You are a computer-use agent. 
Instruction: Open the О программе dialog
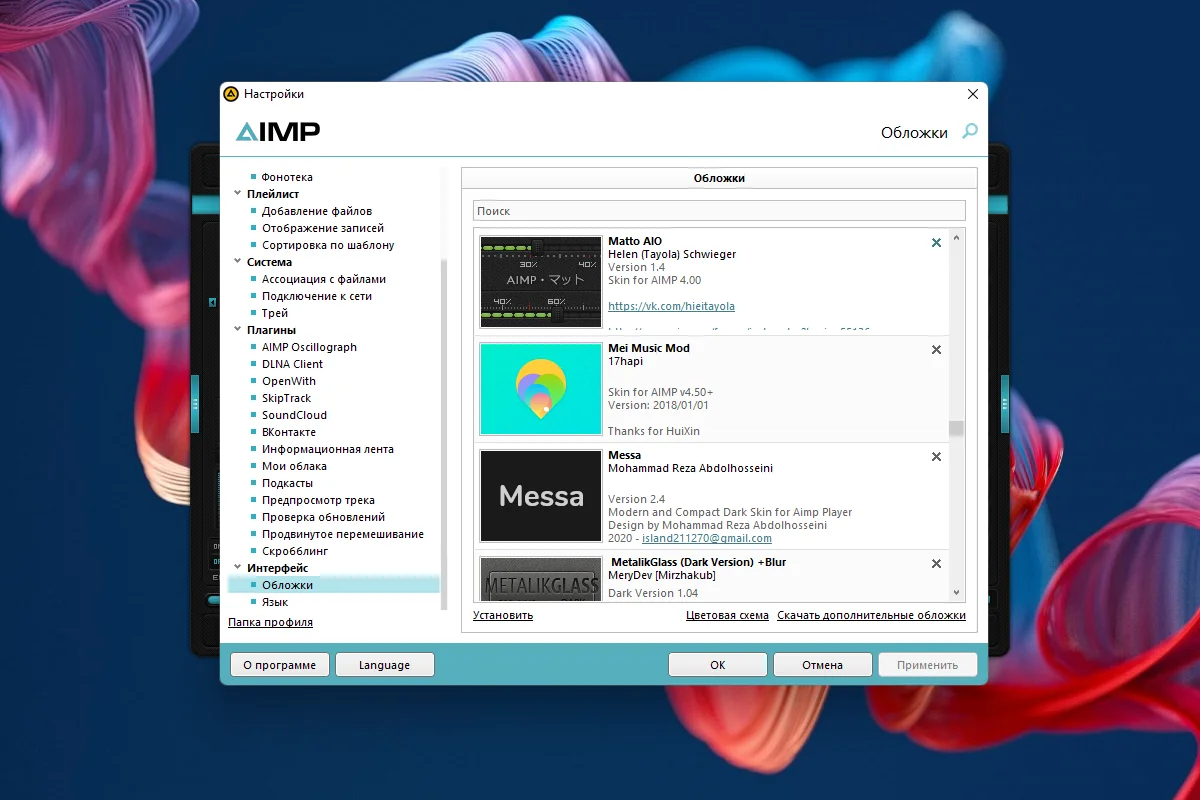pos(279,665)
